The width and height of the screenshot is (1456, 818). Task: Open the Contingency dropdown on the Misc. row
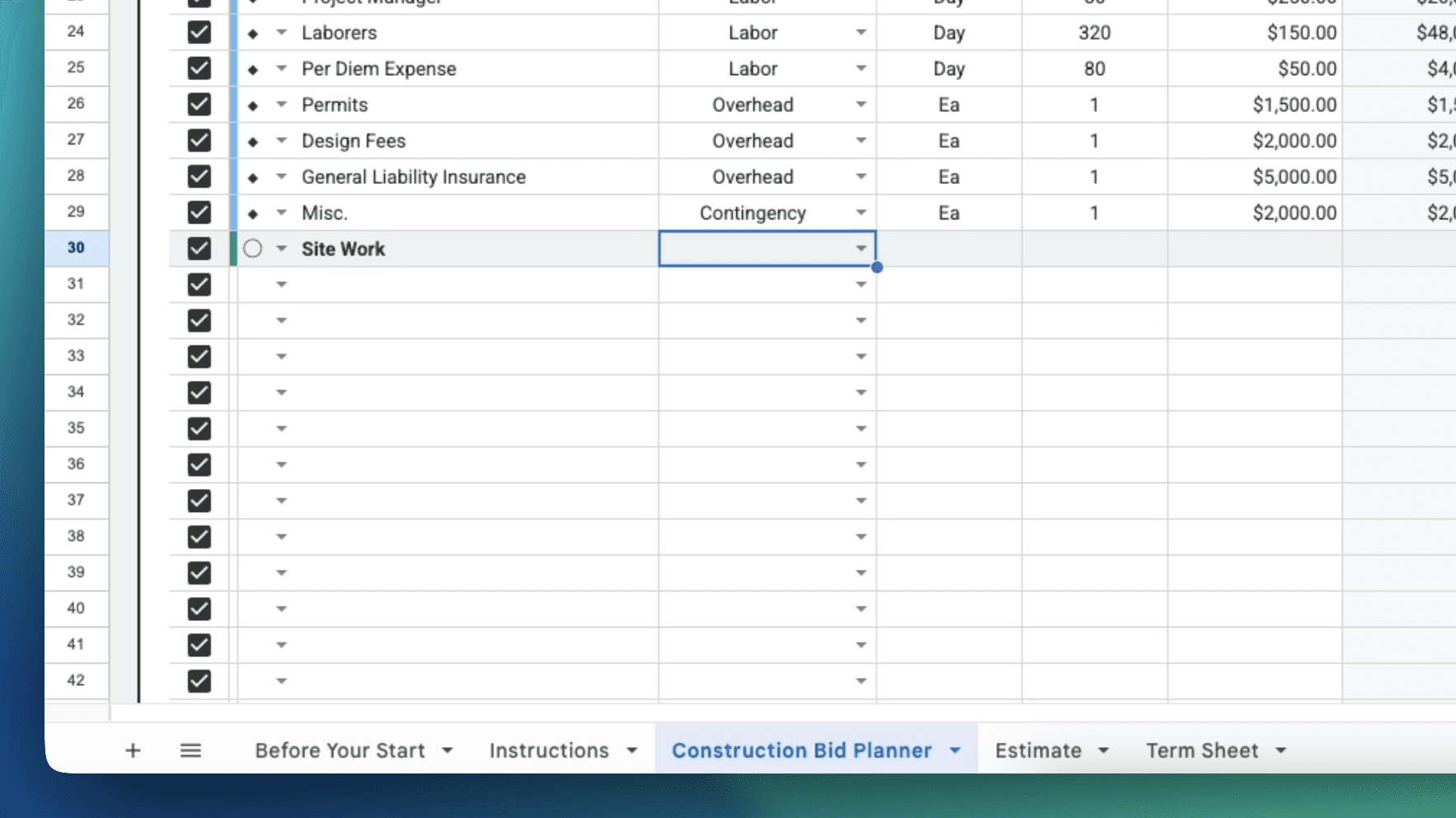tap(862, 212)
